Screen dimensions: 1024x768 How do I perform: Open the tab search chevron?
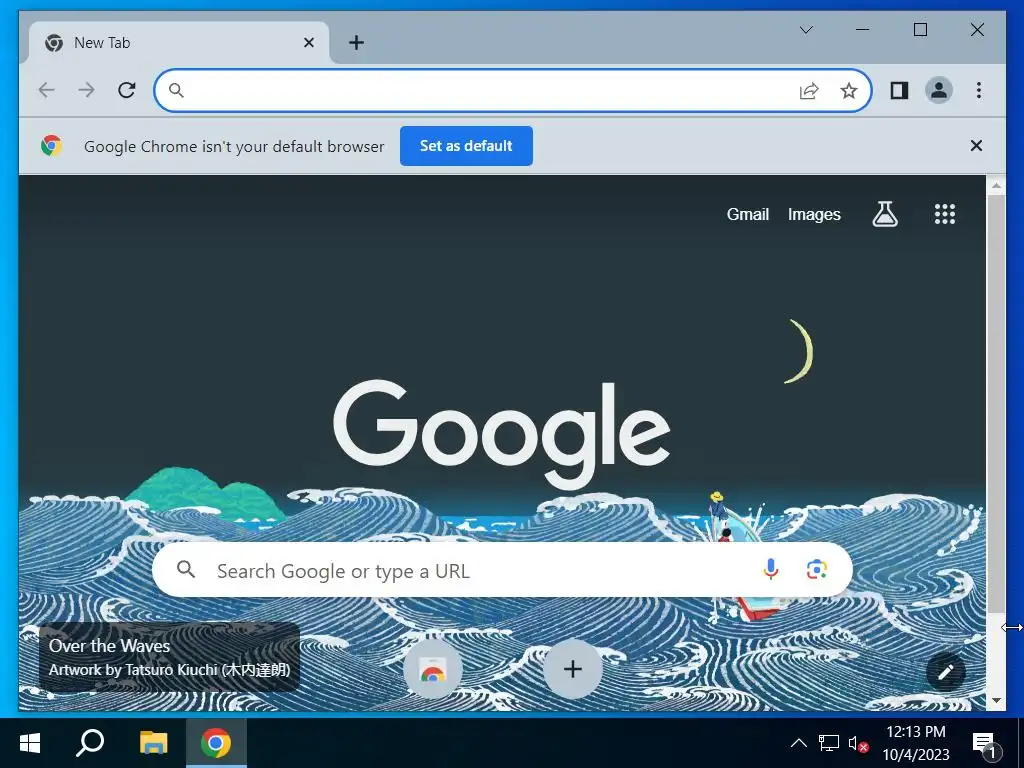(806, 29)
